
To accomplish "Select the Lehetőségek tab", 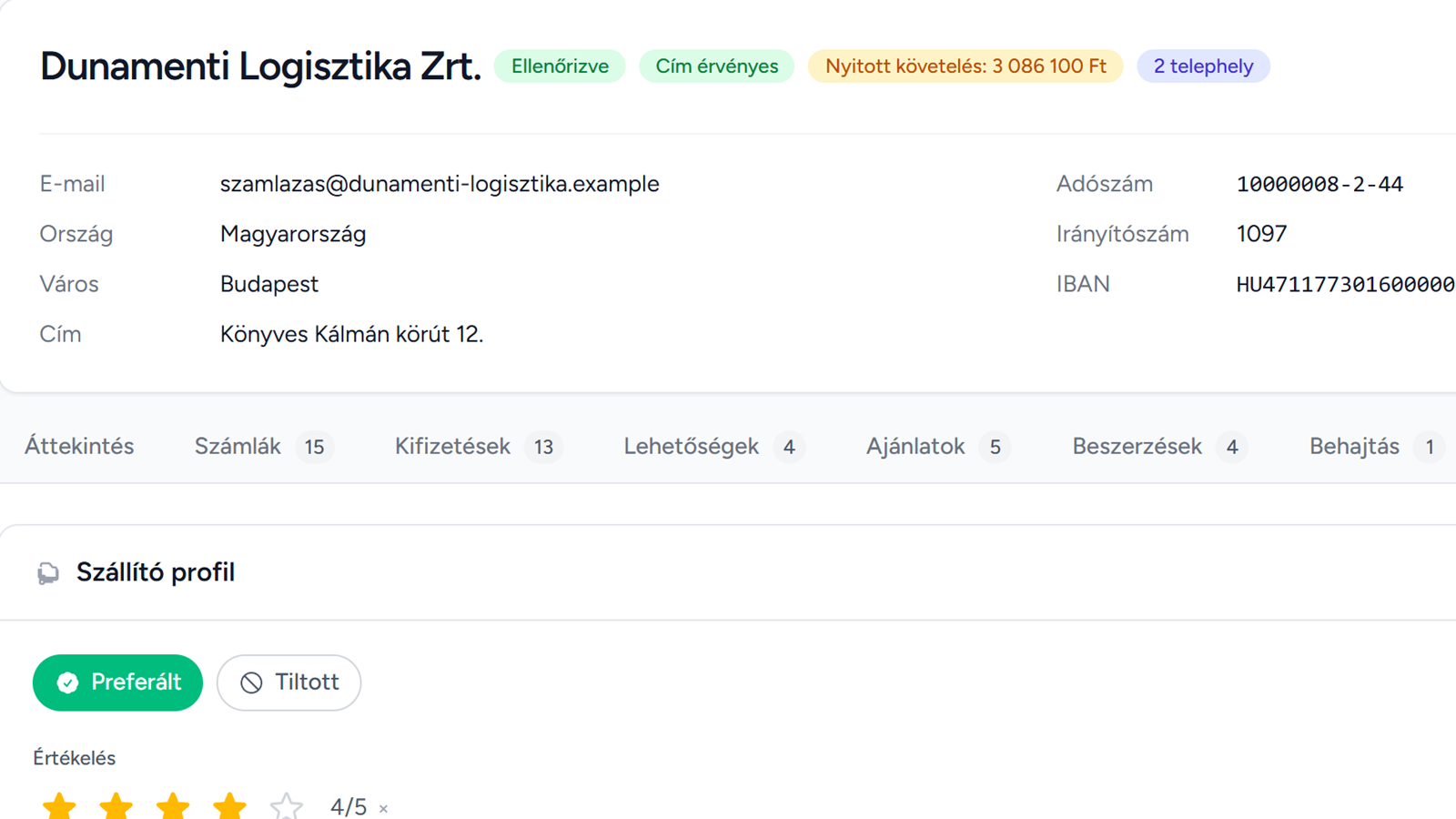I will coord(714,447).
